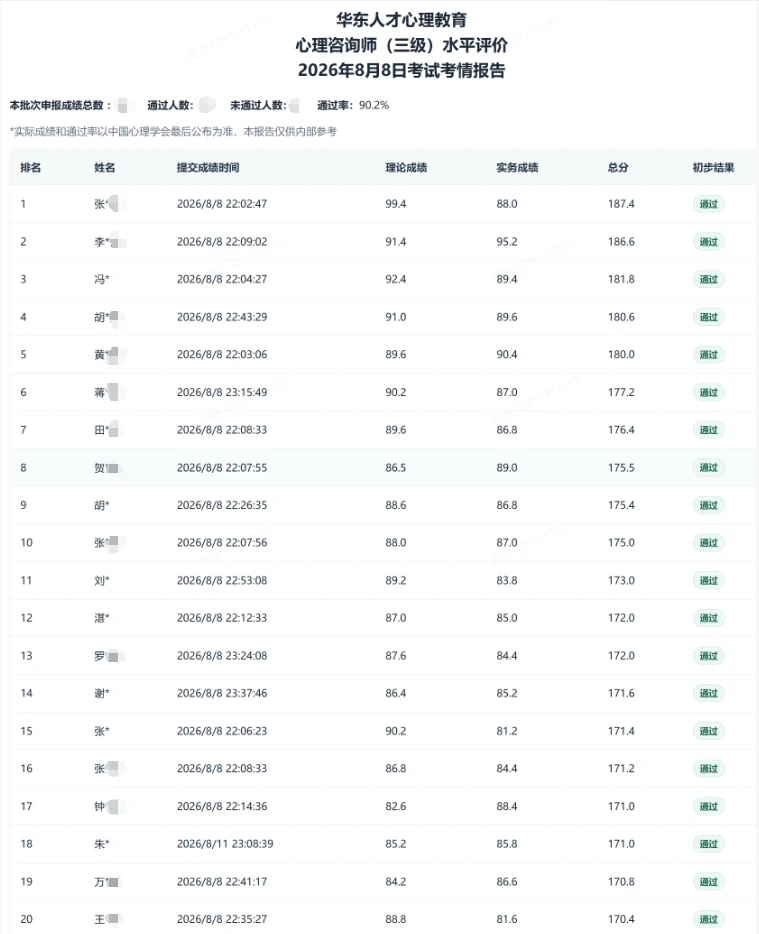759x934 pixels.
Task: Click the 姓名 column header
Action: [x=104, y=167]
